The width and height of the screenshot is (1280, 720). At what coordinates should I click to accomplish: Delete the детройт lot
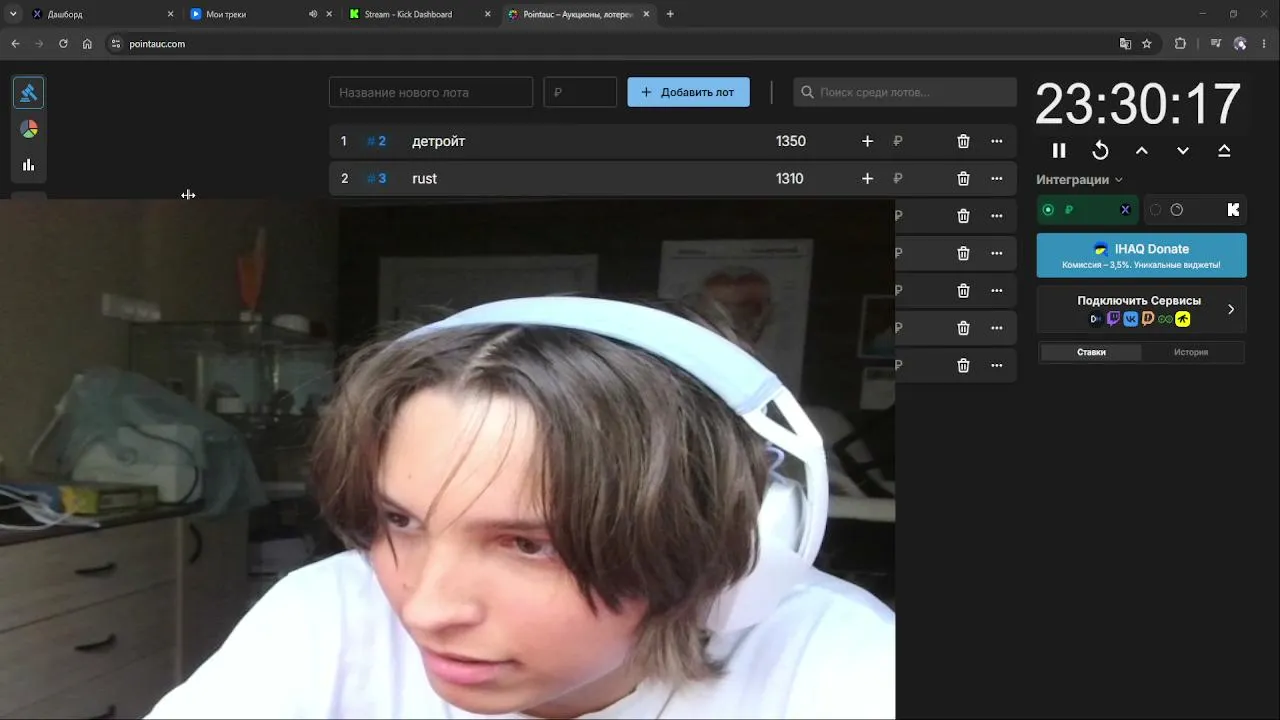pos(963,141)
